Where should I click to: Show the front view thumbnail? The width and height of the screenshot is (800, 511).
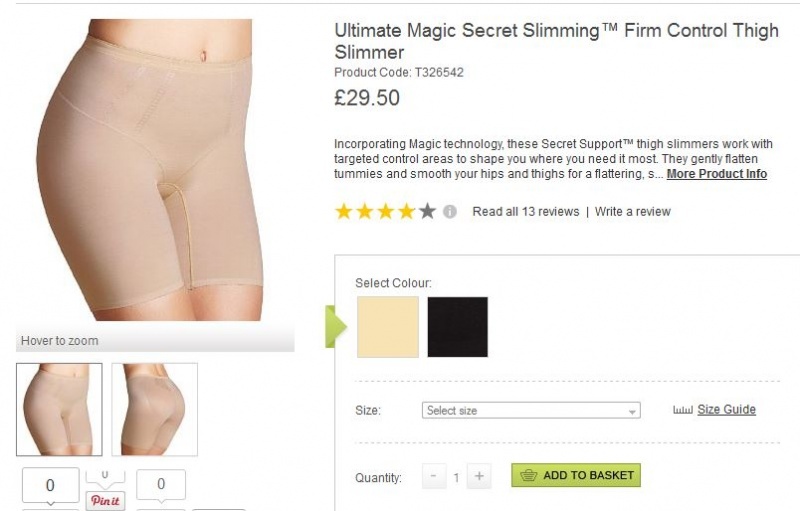(x=59, y=409)
